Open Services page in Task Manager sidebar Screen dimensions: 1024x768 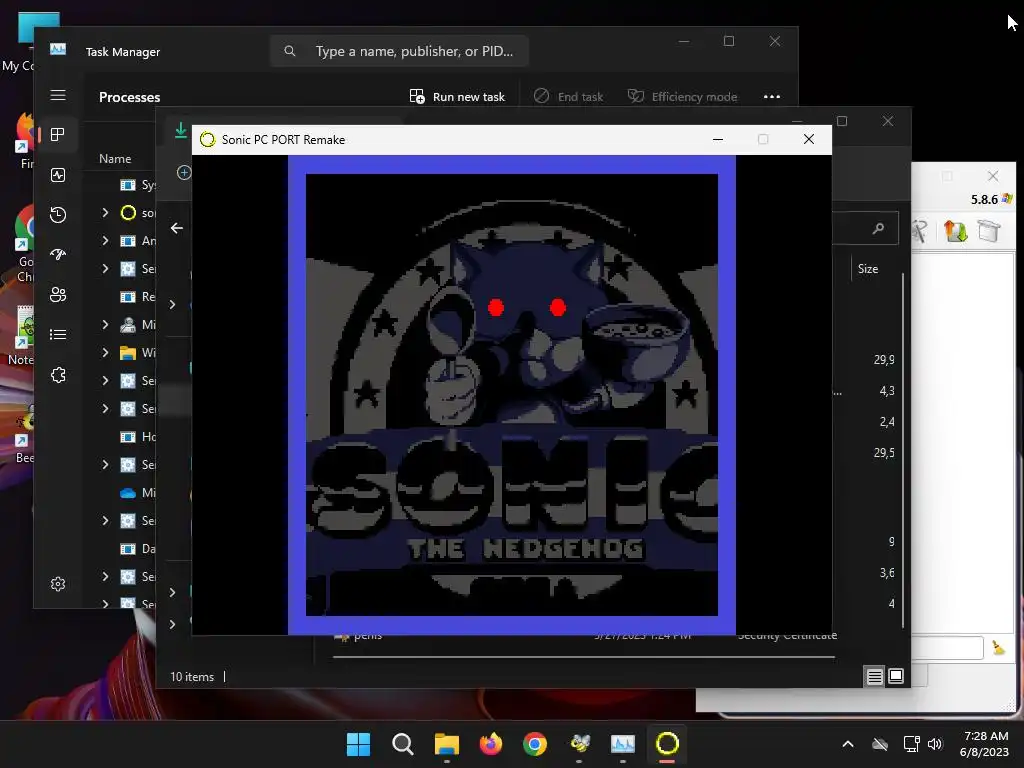(58, 375)
